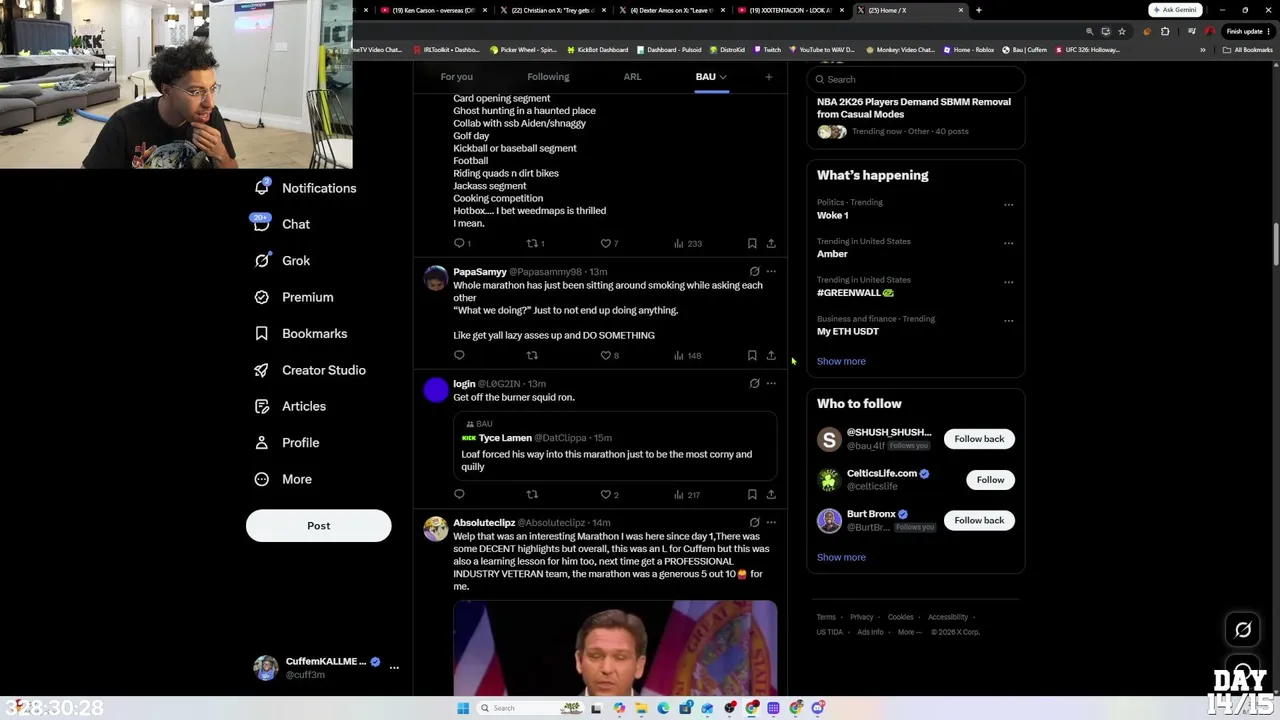
Task: Open Articles in the sidebar
Action: [291, 406]
